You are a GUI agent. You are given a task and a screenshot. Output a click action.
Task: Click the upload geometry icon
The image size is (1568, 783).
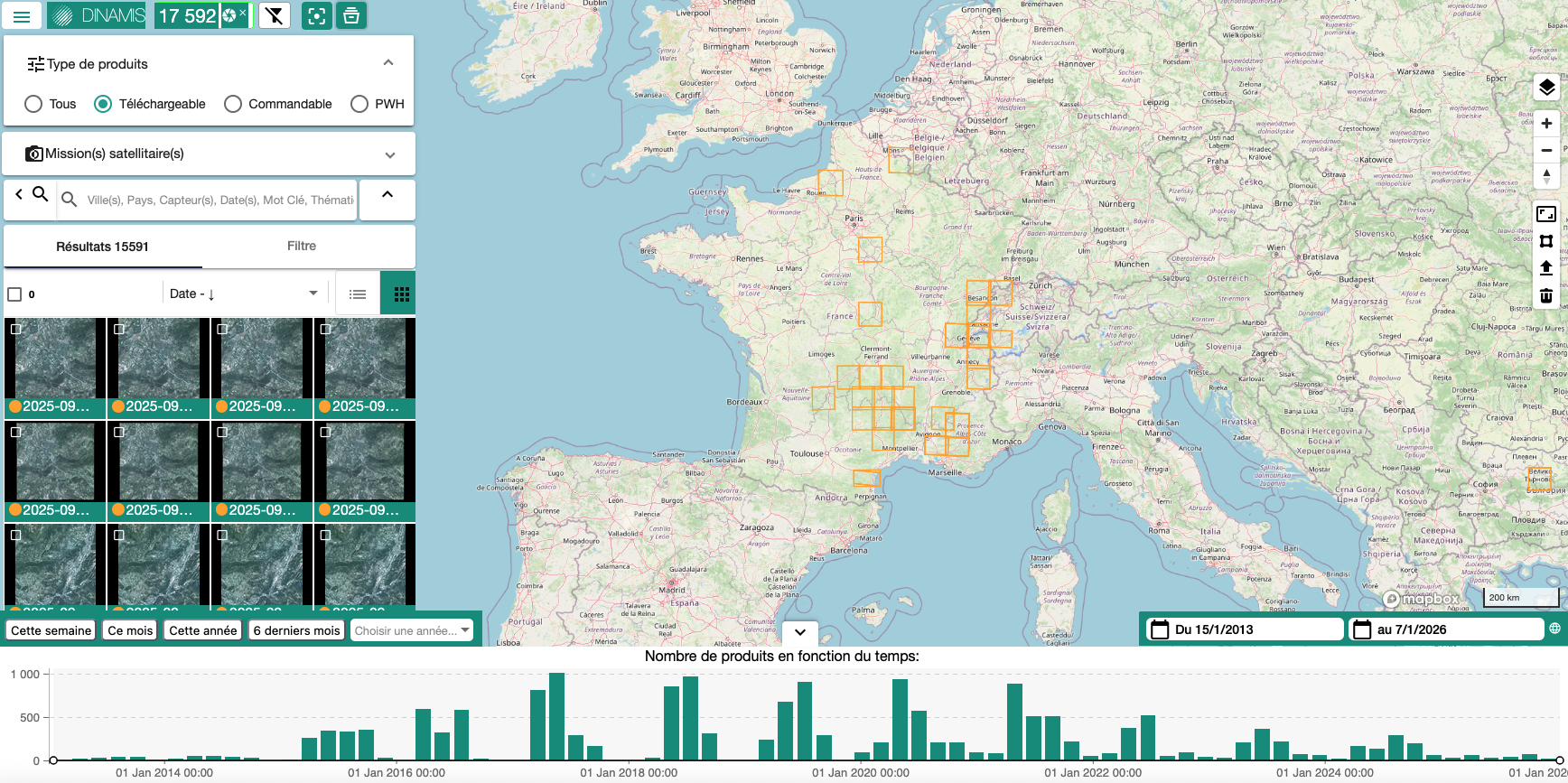1546,268
